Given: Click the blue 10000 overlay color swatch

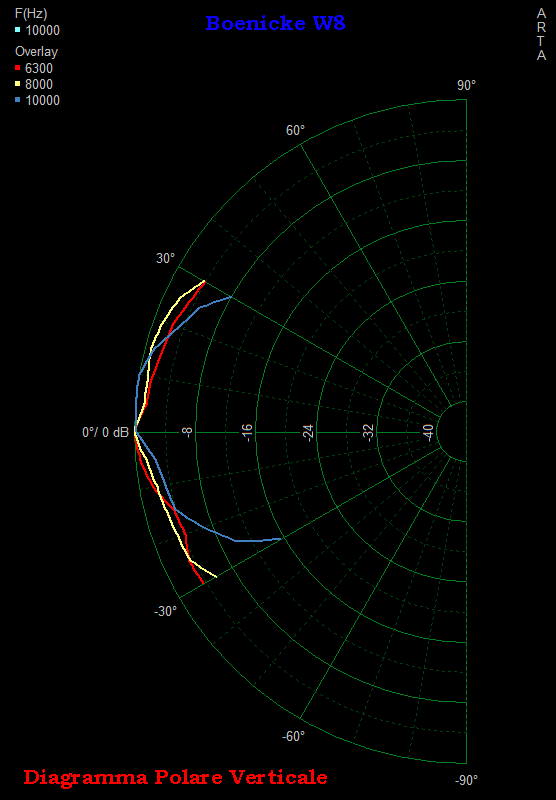Looking at the screenshot, I should pyautogui.click(x=18, y=100).
